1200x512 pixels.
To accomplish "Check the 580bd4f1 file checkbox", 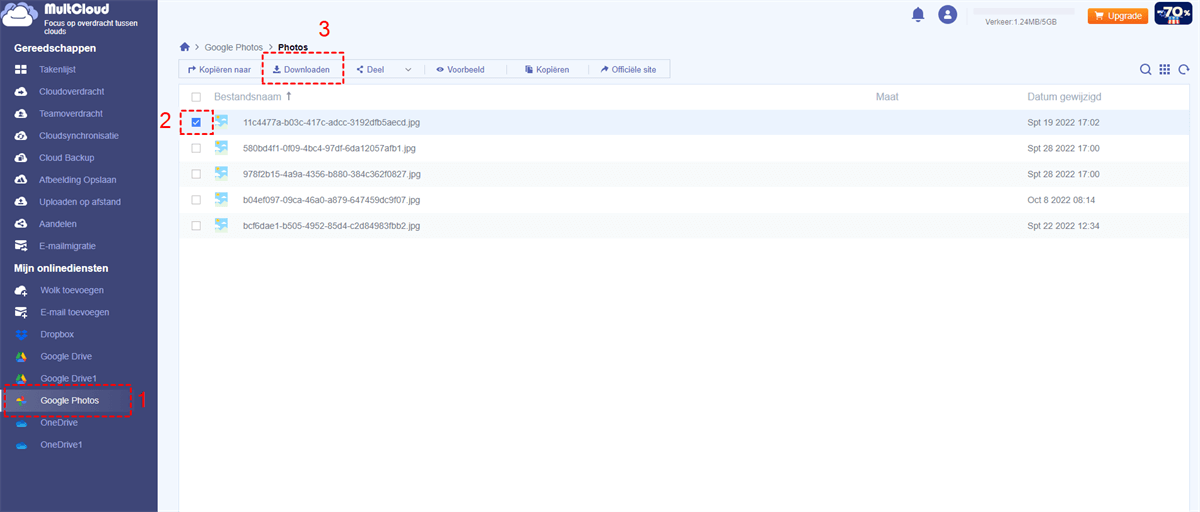I will [196, 148].
